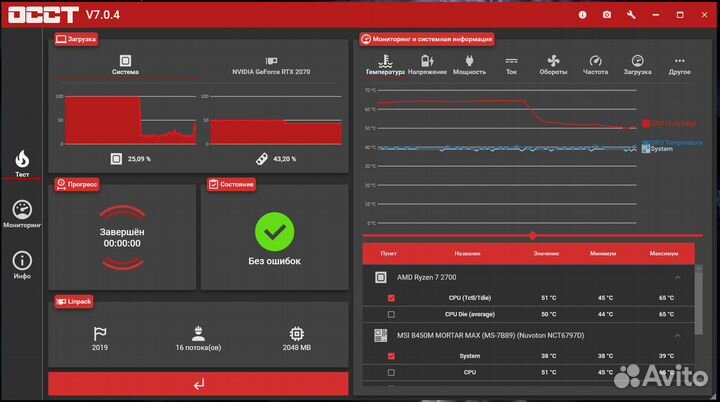Screen dimensions: 720x402
Task: Show the Температура sensor graph
Action: click(385, 65)
